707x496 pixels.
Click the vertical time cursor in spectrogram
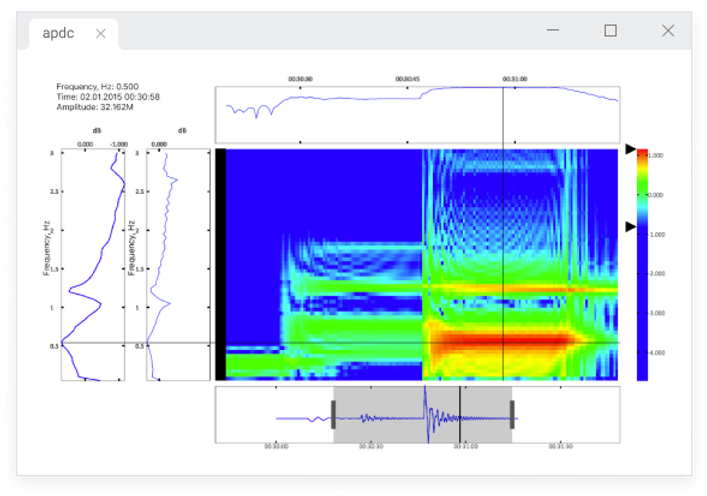pos(503,265)
